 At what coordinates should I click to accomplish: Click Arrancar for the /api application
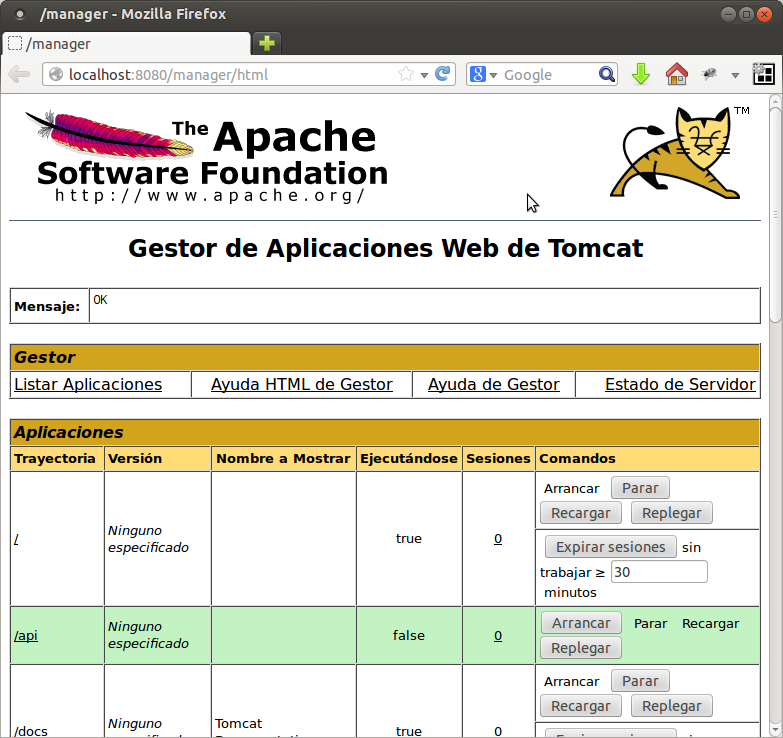pyautogui.click(x=581, y=623)
